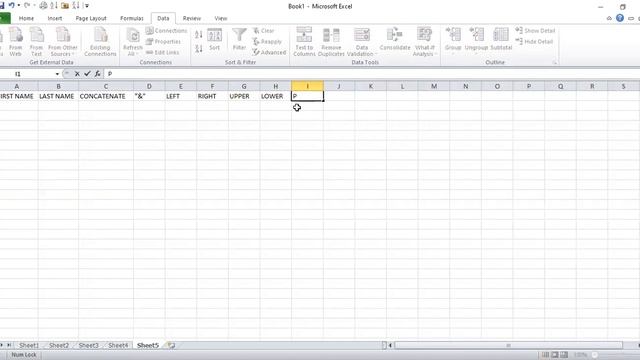The image size is (640, 360).
Task: Switch to the Review tab
Action: (x=192, y=18)
